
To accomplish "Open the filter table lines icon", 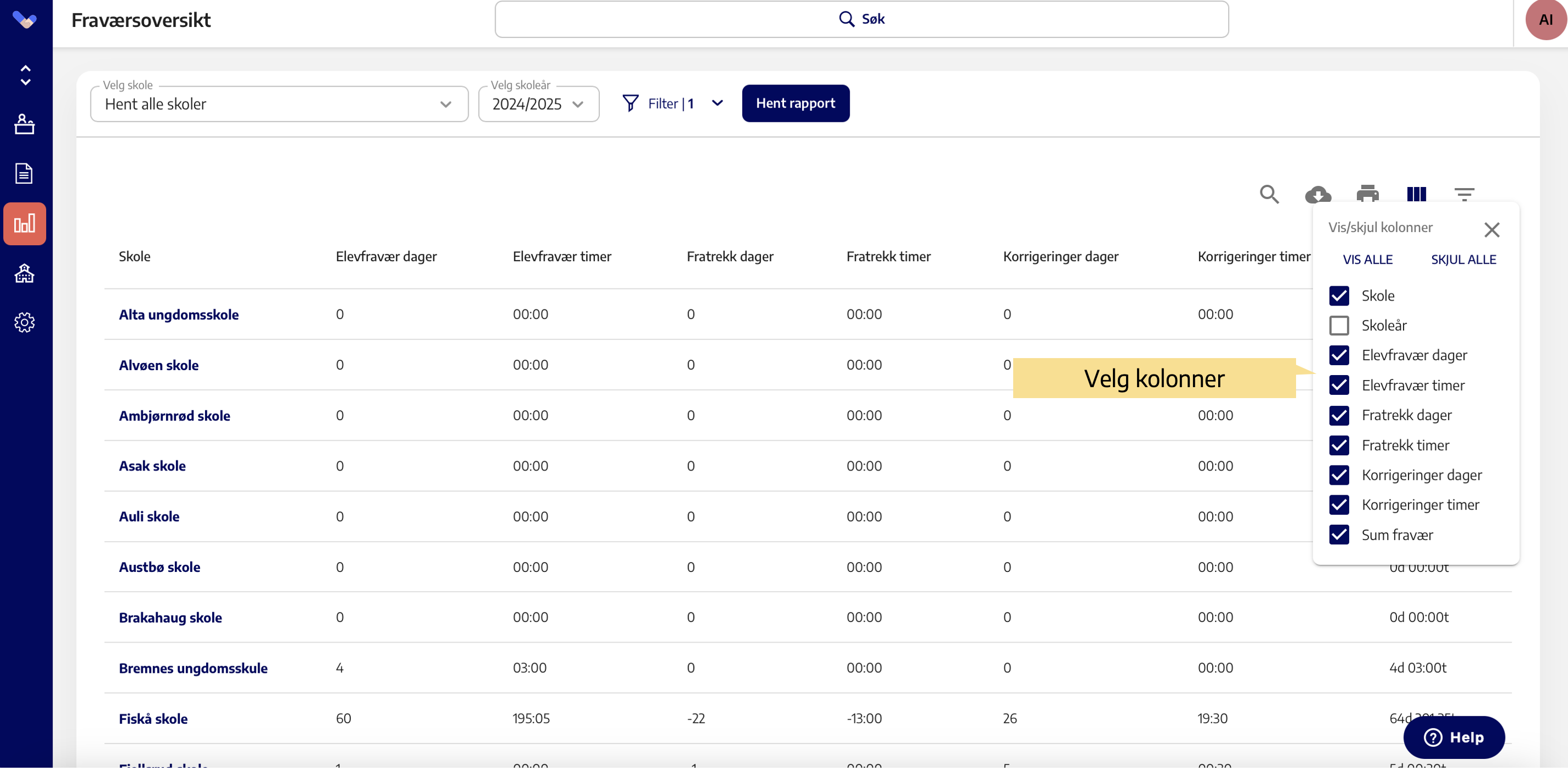I will click(1464, 194).
